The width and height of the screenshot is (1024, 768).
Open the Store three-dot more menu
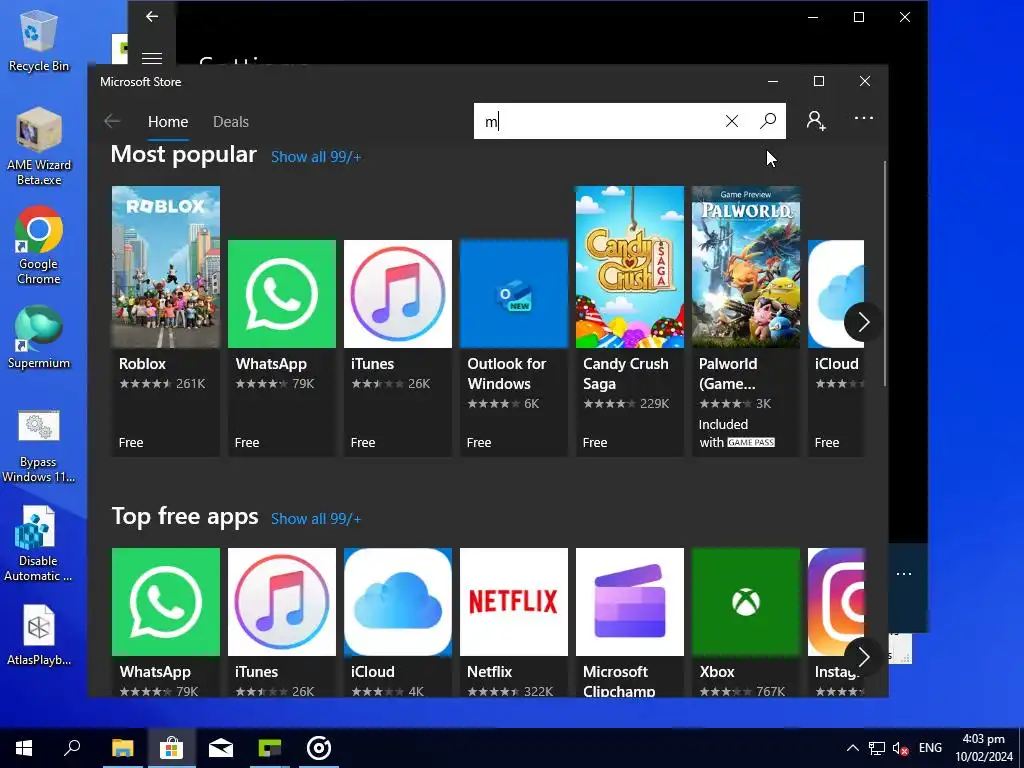click(863, 118)
